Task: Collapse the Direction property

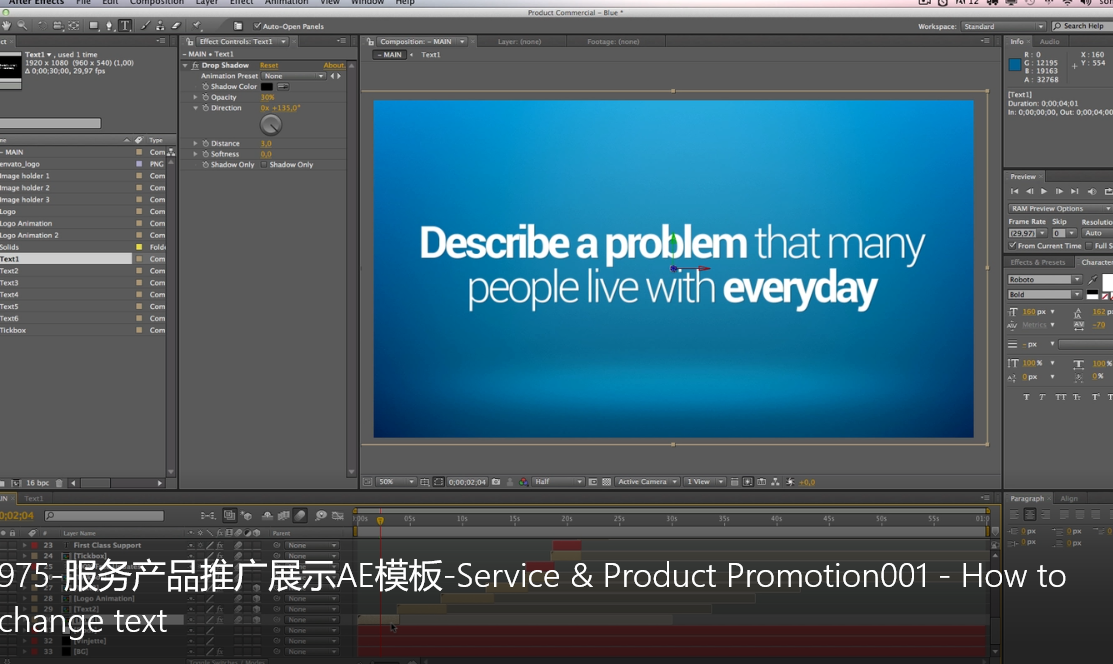Action: click(x=195, y=108)
